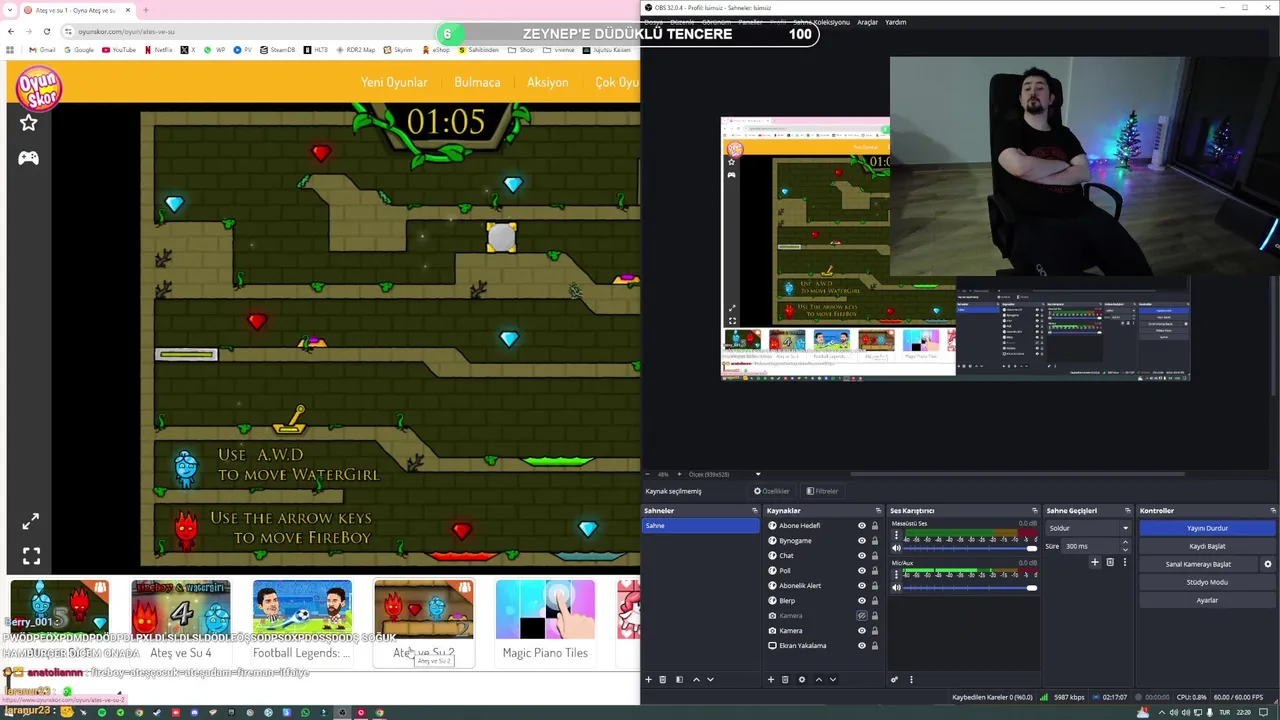Screen dimensions: 1280x720
Task: Open the Yardım menu in OBS
Action: (896, 22)
